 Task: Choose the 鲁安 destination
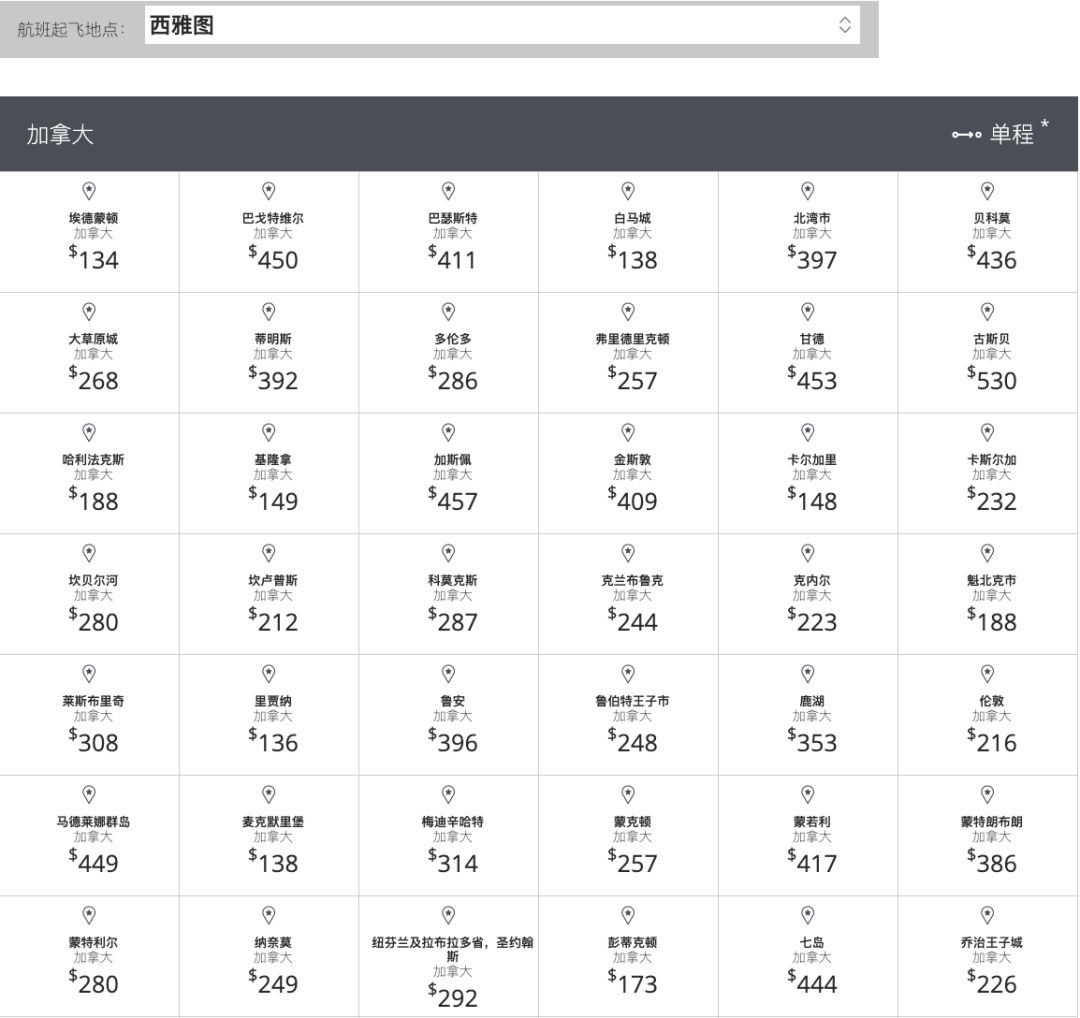pyautogui.click(x=453, y=701)
